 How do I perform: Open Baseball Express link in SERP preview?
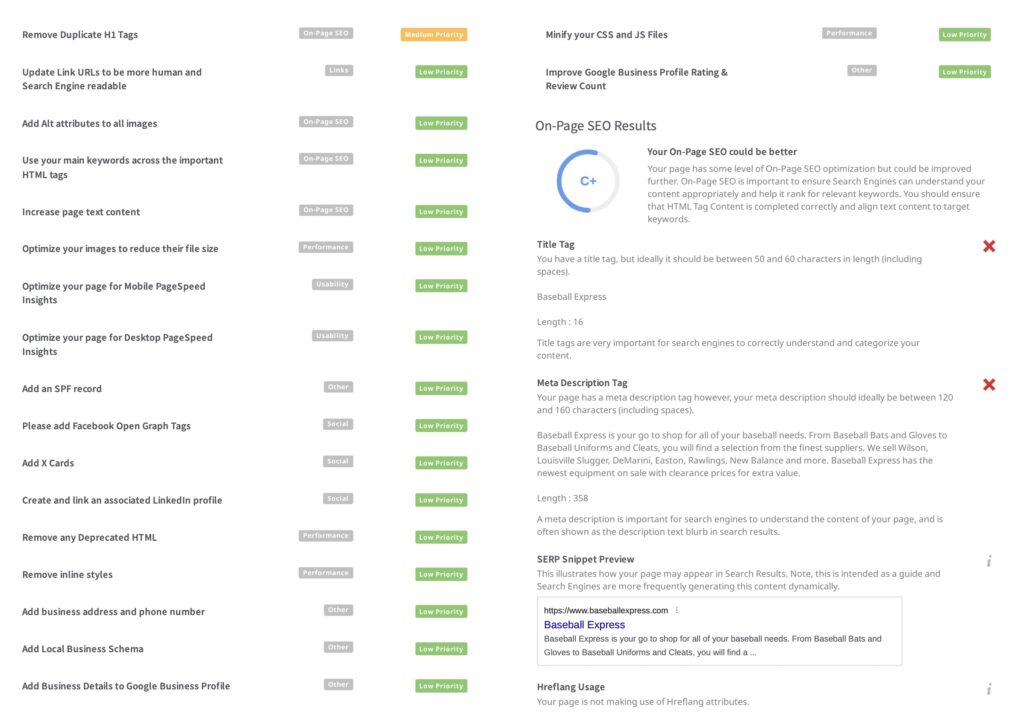[584, 625]
